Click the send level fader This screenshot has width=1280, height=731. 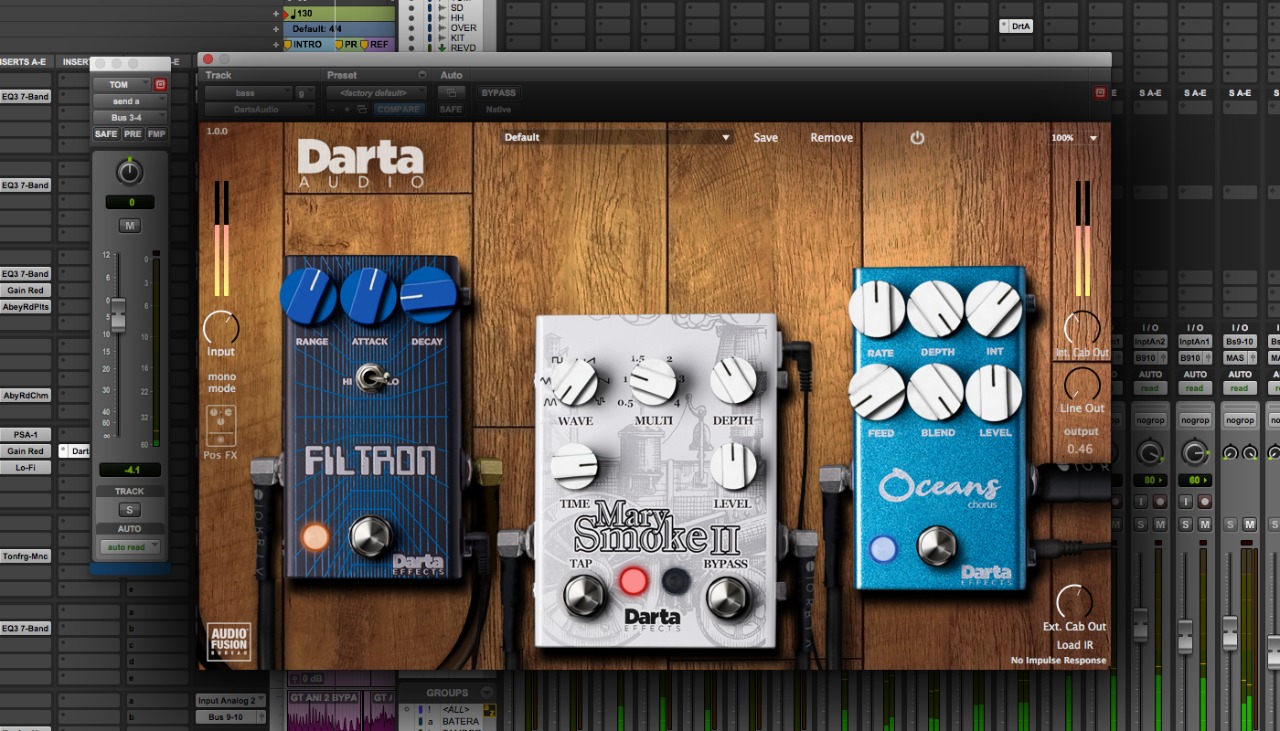(x=118, y=315)
